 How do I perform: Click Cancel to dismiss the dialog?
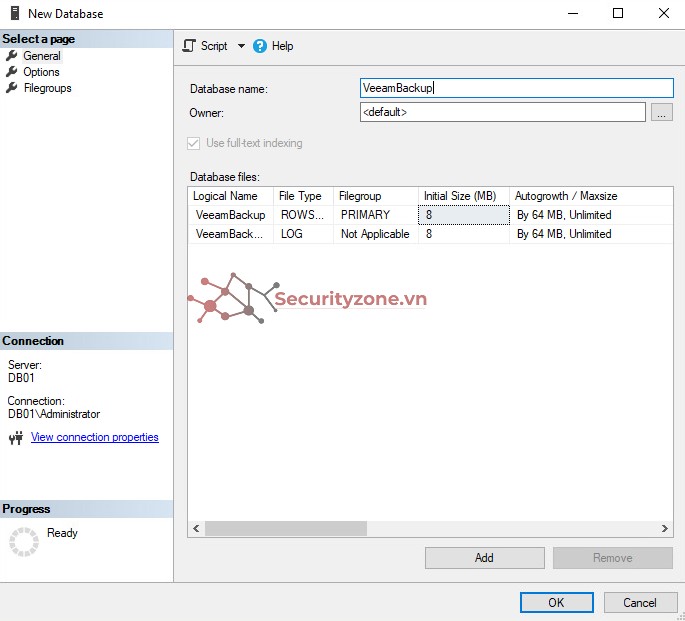pyautogui.click(x=640, y=603)
